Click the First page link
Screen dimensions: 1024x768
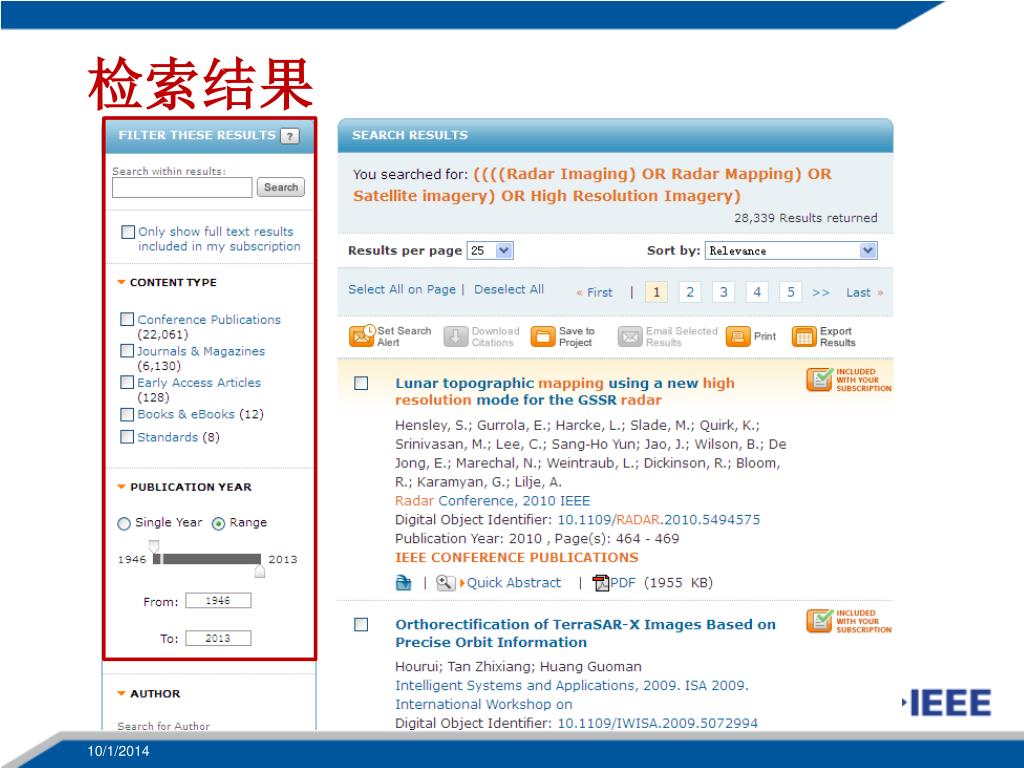click(x=594, y=293)
